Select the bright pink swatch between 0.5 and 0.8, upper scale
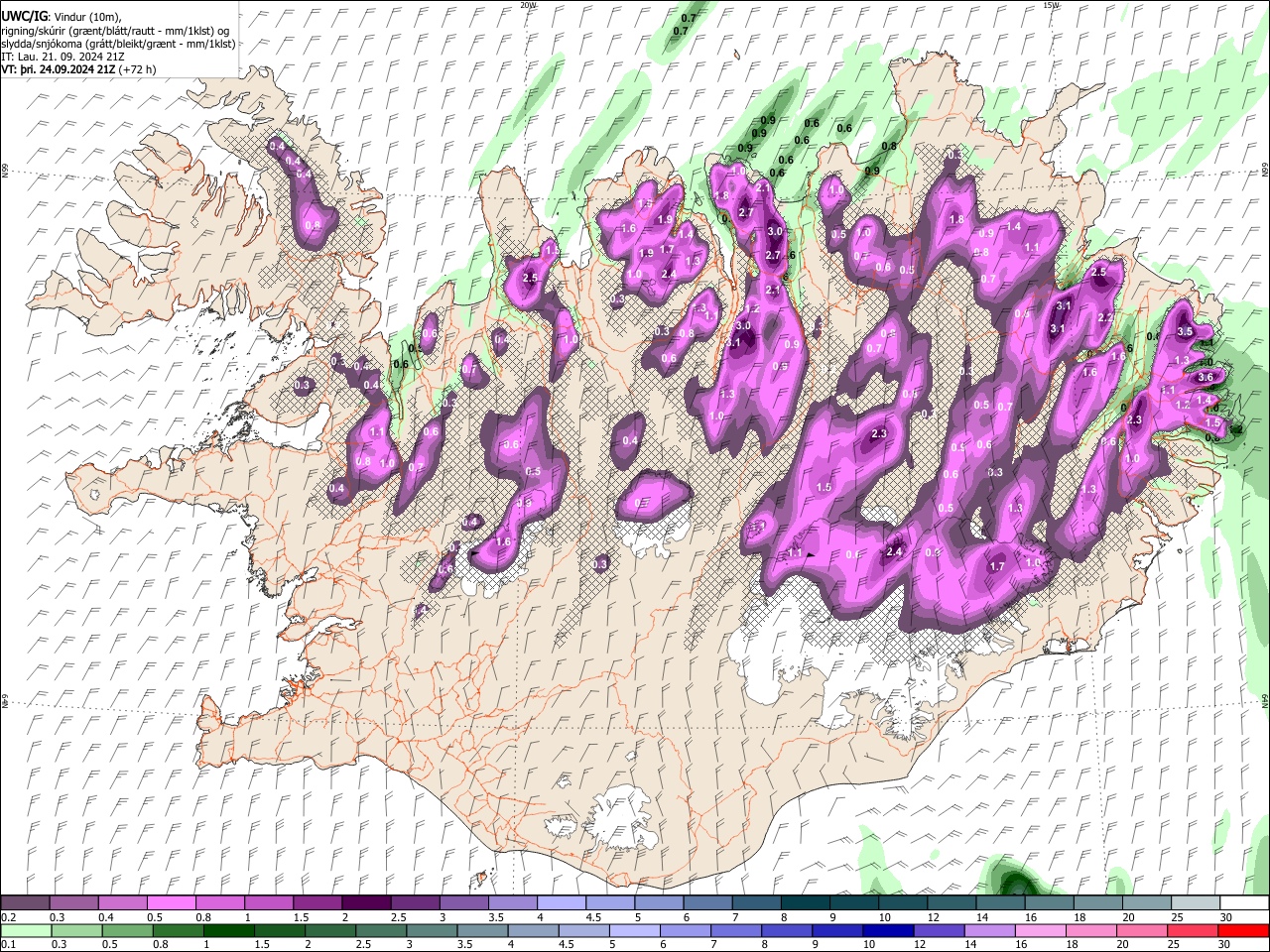 pos(171,902)
